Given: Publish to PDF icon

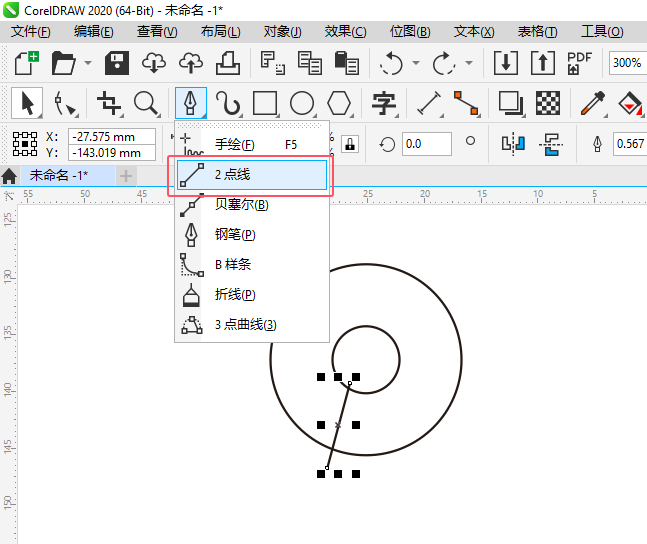Looking at the screenshot, I should [x=579, y=63].
